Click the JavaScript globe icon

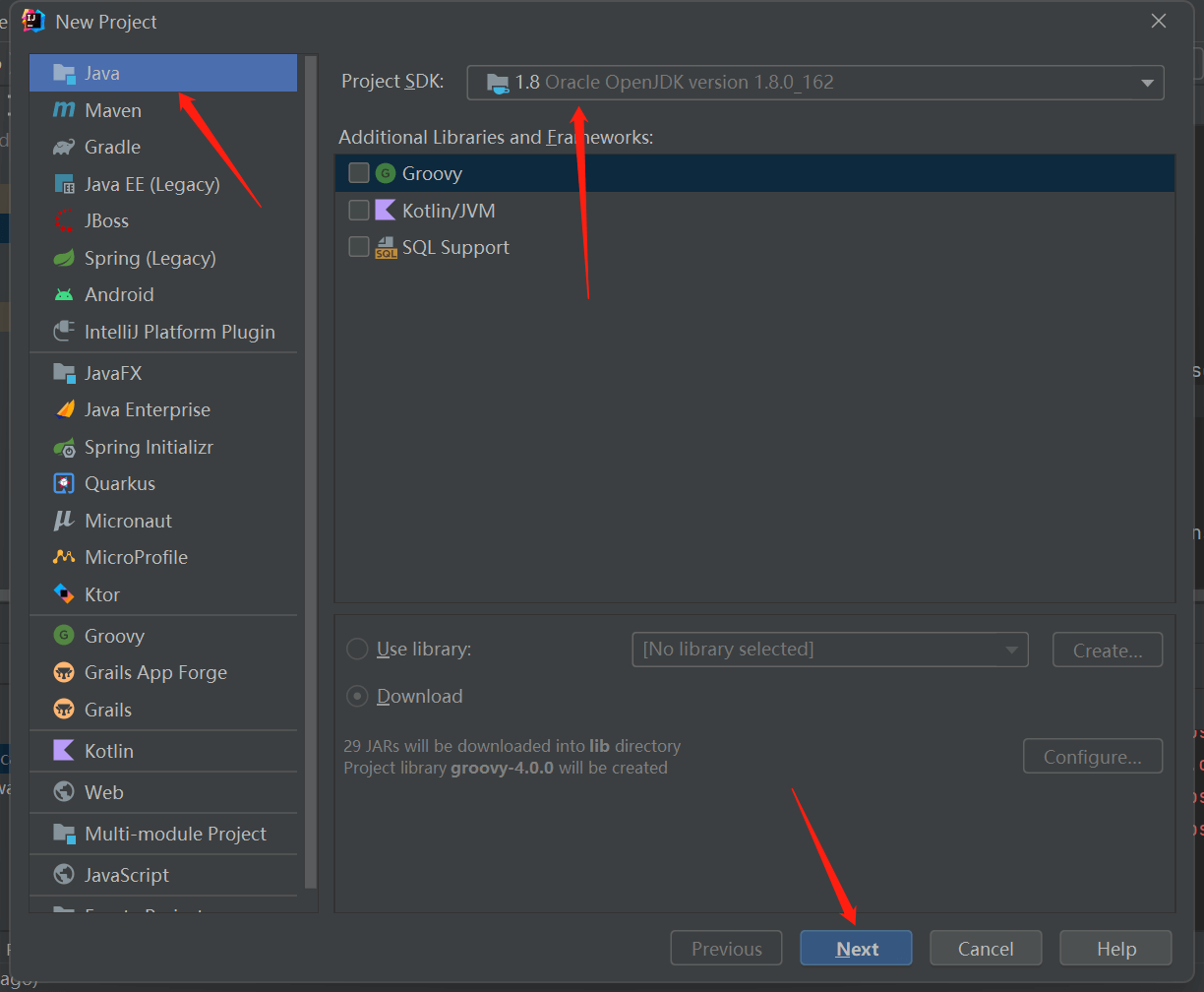coord(64,875)
